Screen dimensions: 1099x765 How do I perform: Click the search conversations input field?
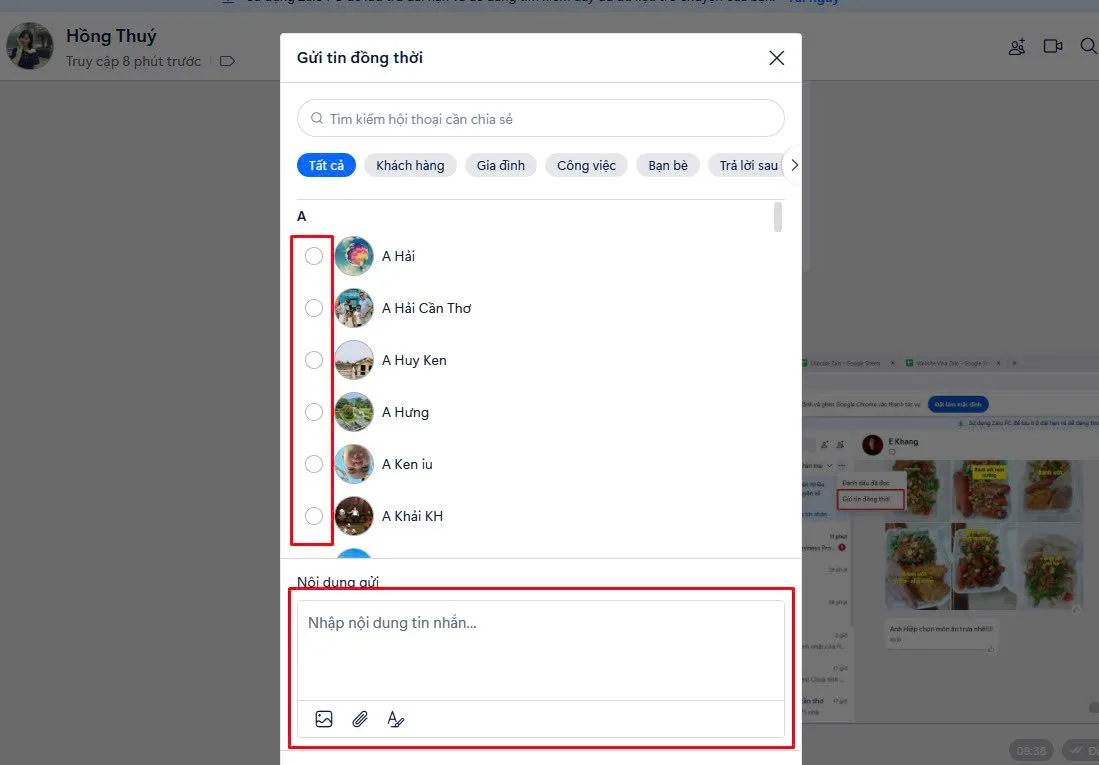point(540,119)
